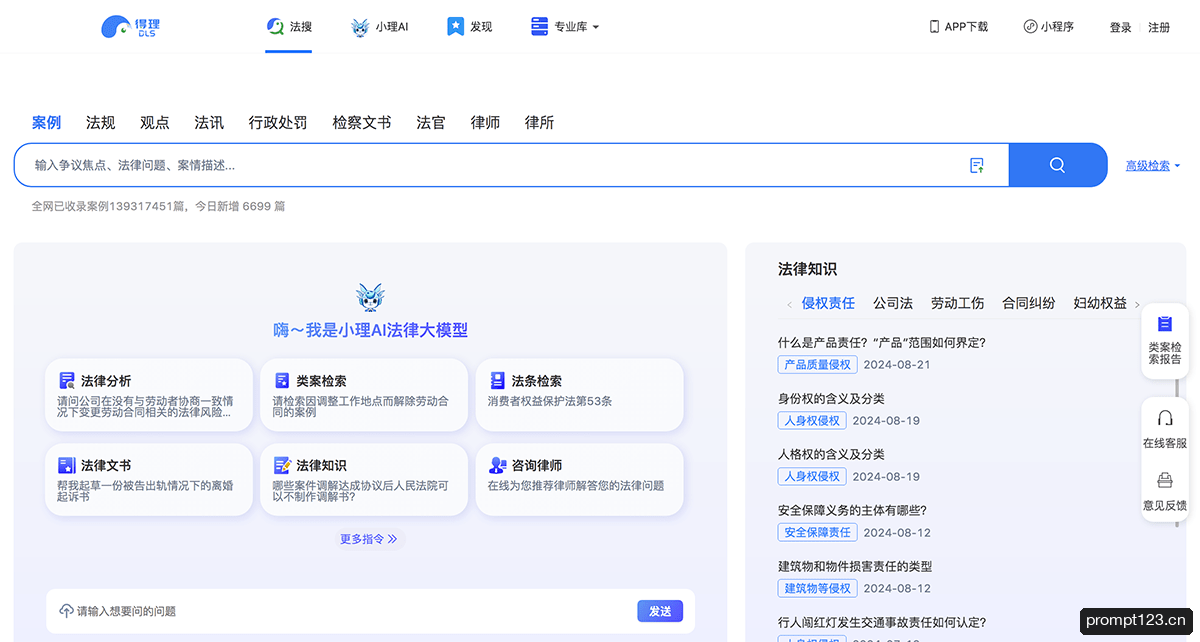Click the upload icon in AI question box
Viewport: 1200px width, 642px height.
point(66,611)
